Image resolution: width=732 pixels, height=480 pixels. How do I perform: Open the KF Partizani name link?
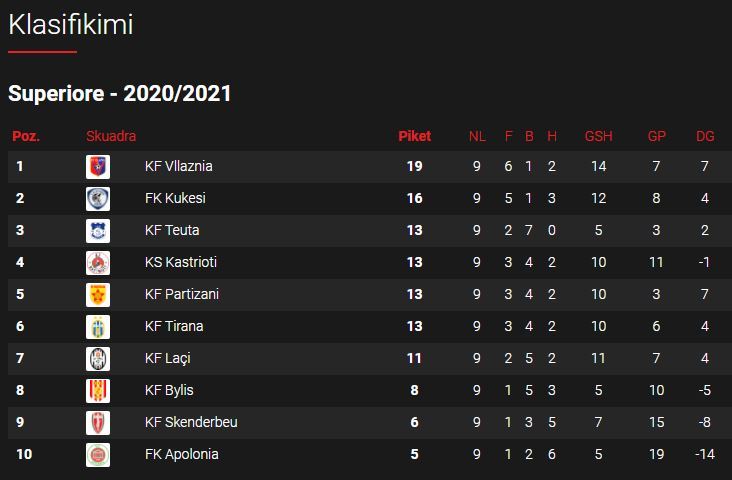181,295
